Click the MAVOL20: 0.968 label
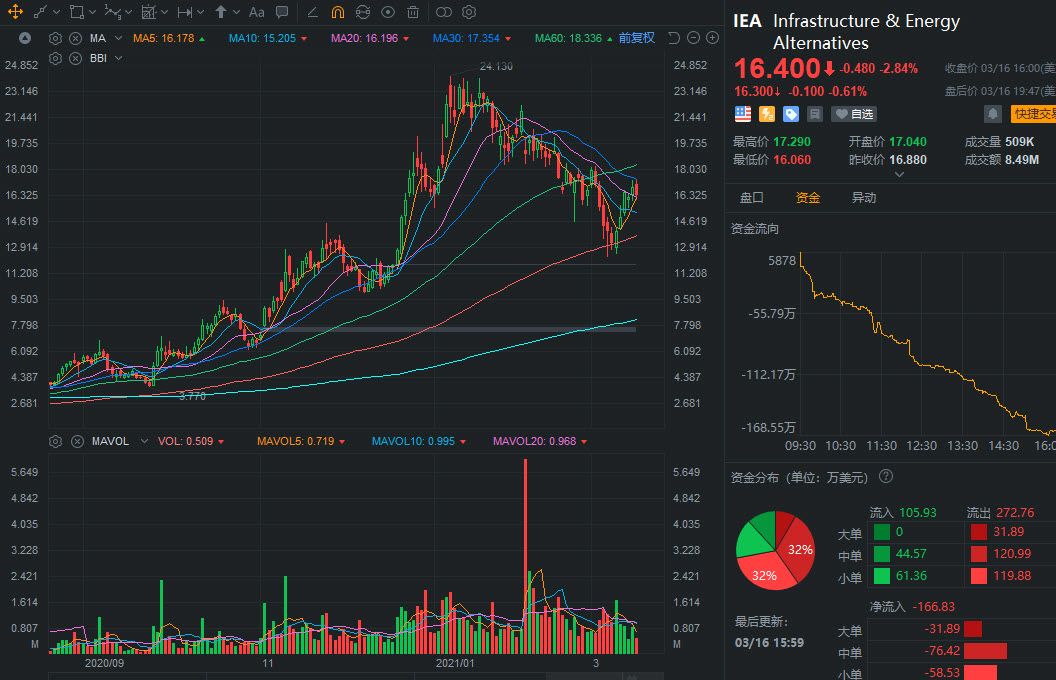This screenshot has height=680, width=1056. [x=535, y=442]
